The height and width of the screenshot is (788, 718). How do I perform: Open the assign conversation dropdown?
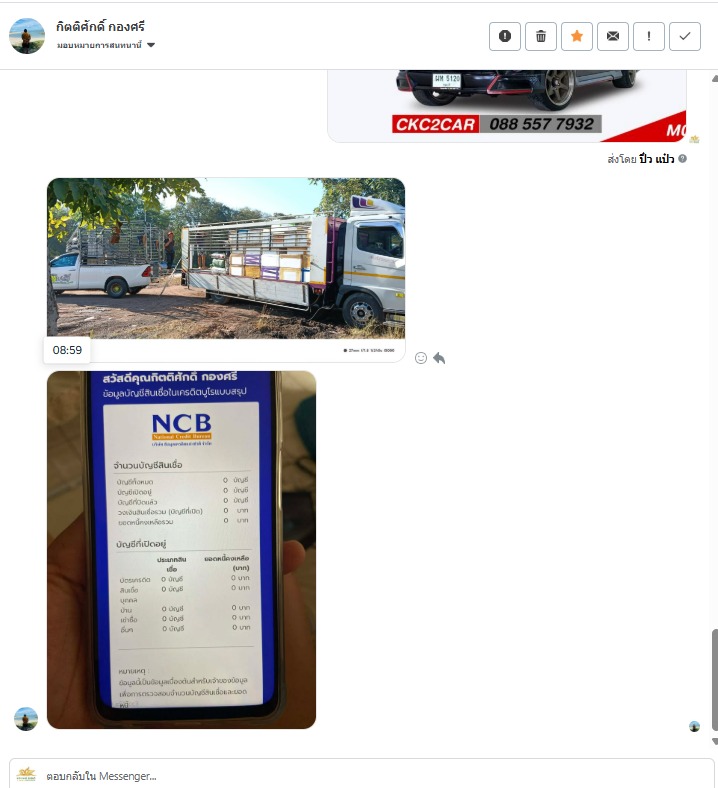click(106, 45)
